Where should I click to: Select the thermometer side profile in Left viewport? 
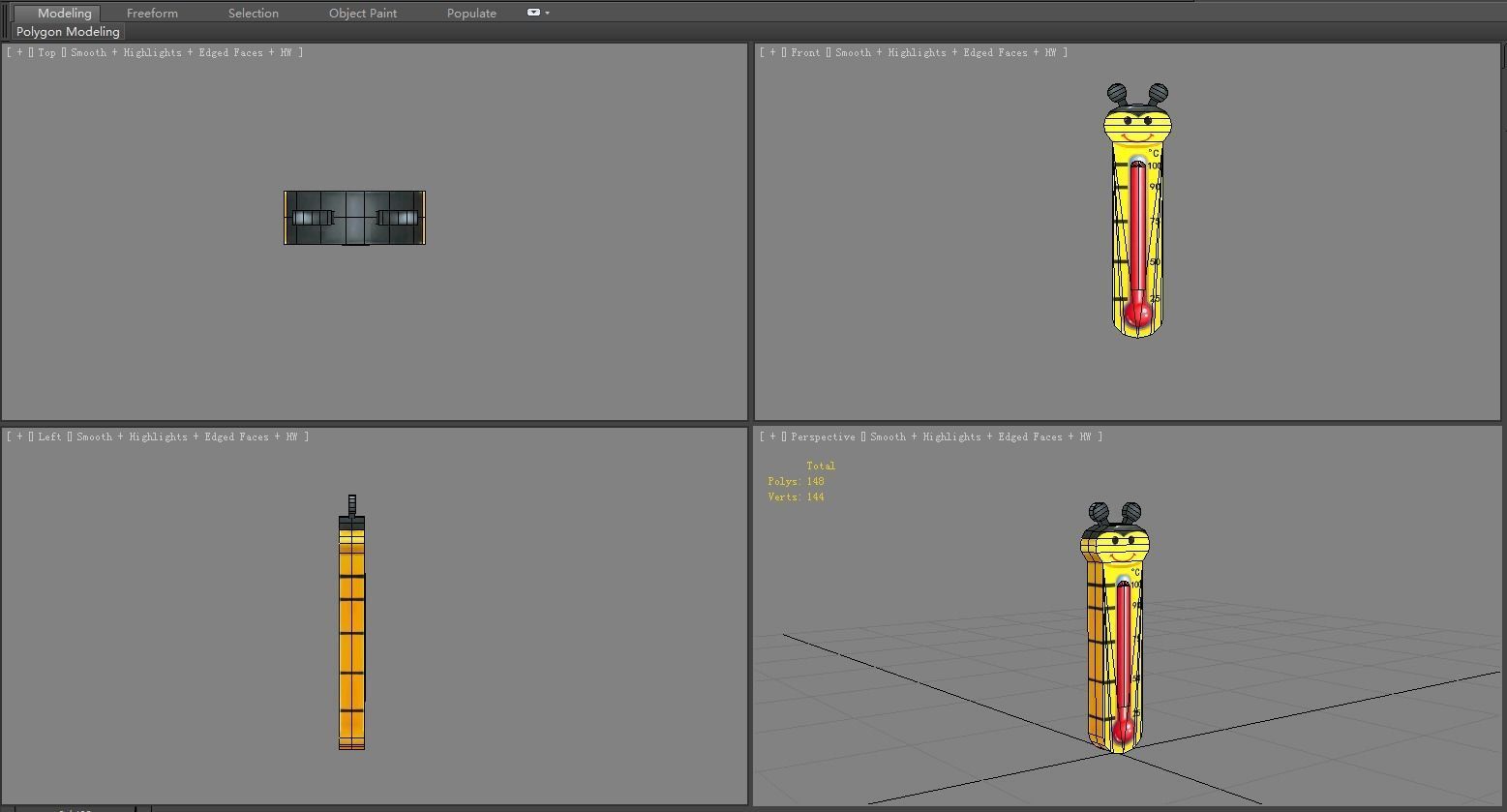(351, 622)
